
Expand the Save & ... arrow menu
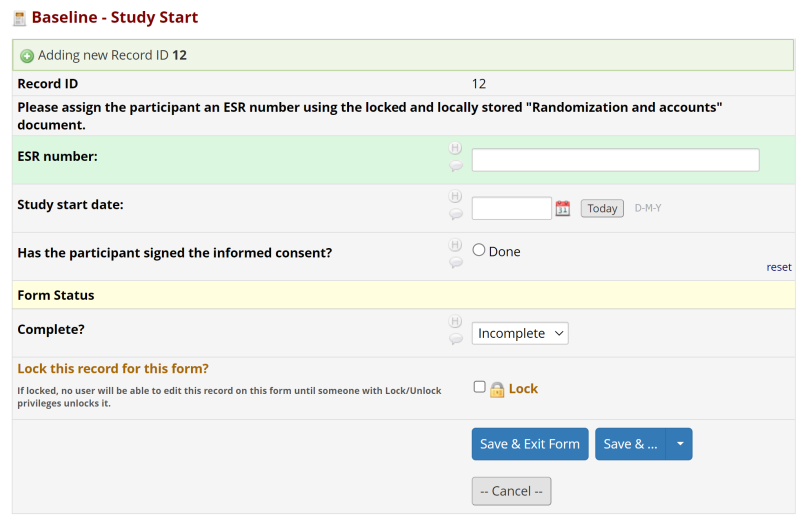(680, 444)
